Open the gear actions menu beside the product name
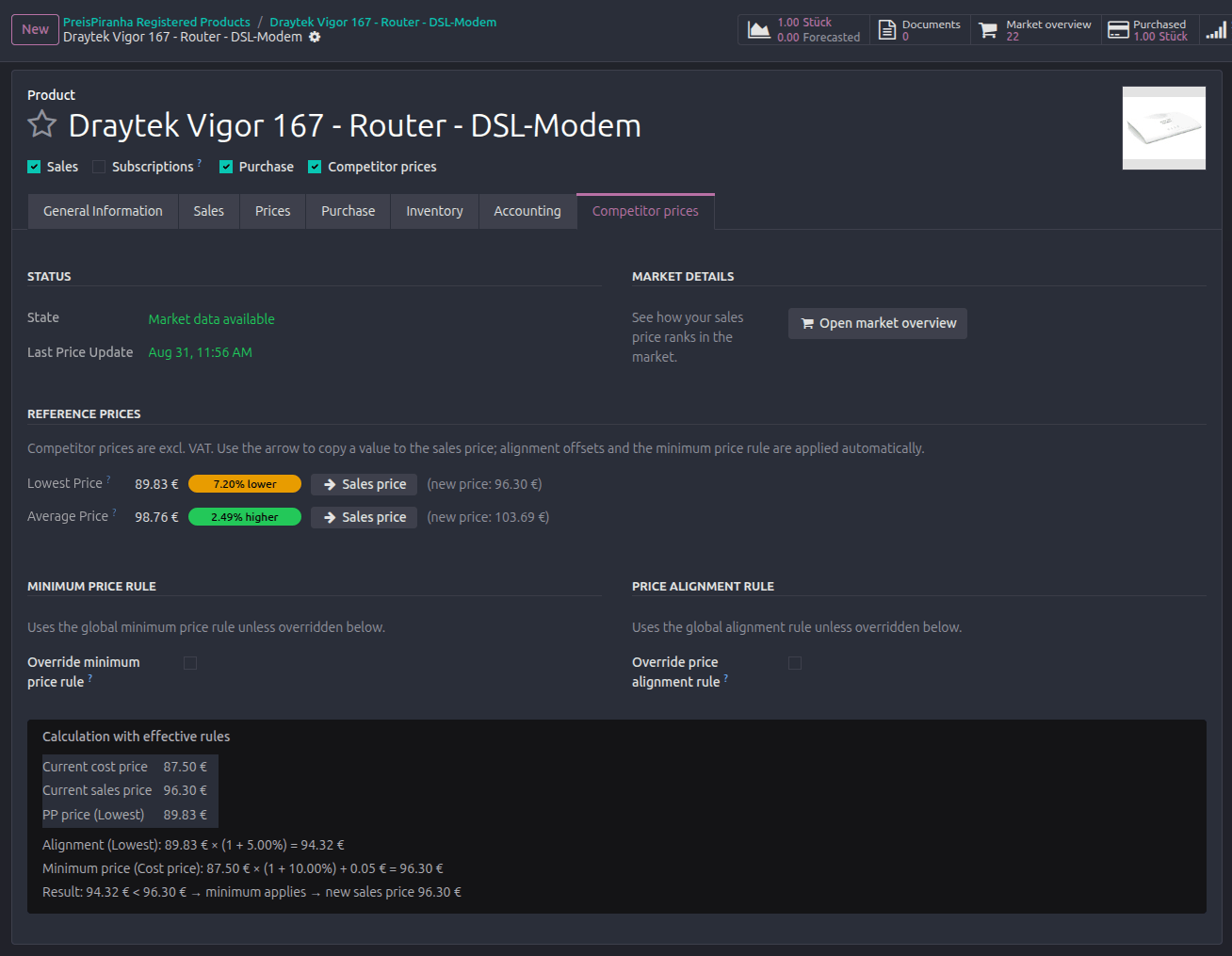This screenshot has height=956, width=1232. click(x=315, y=37)
